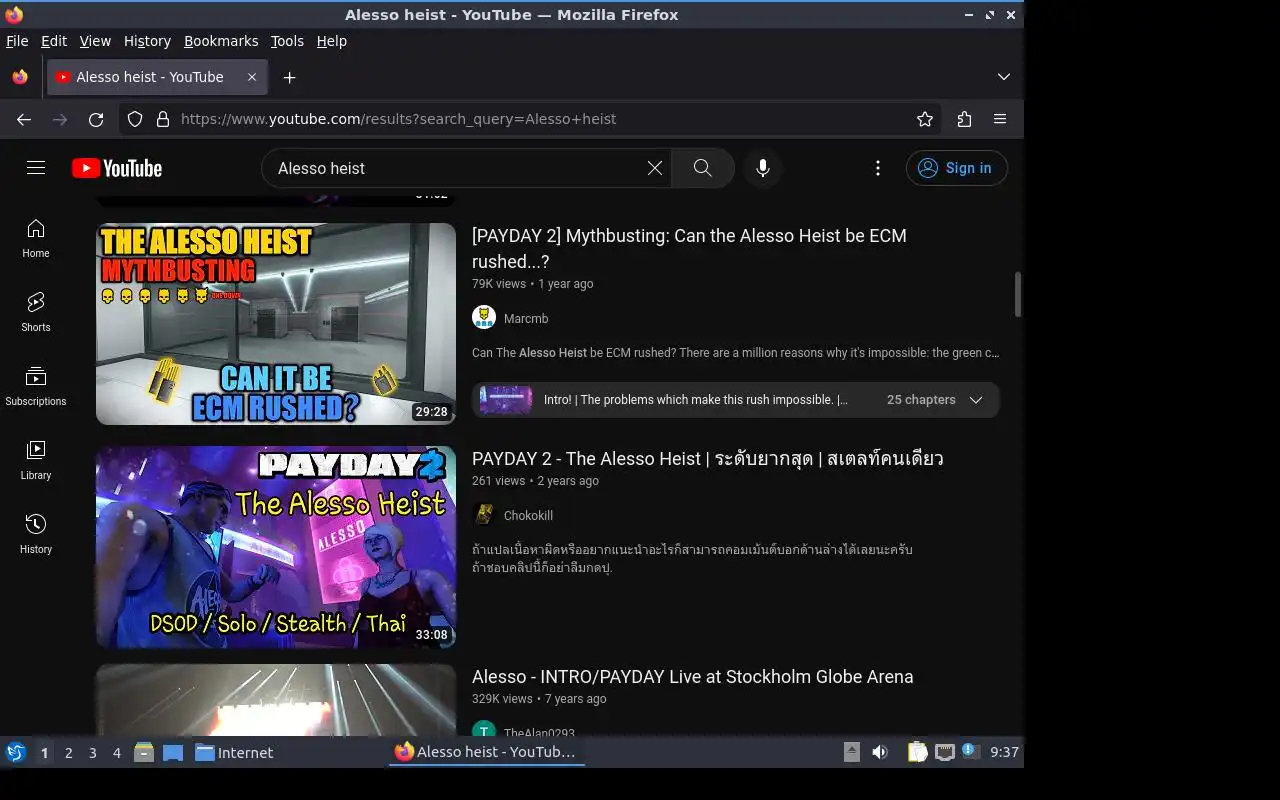This screenshot has width=1280, height=800.
Task: Open the File menu
Action: [17, 41]
